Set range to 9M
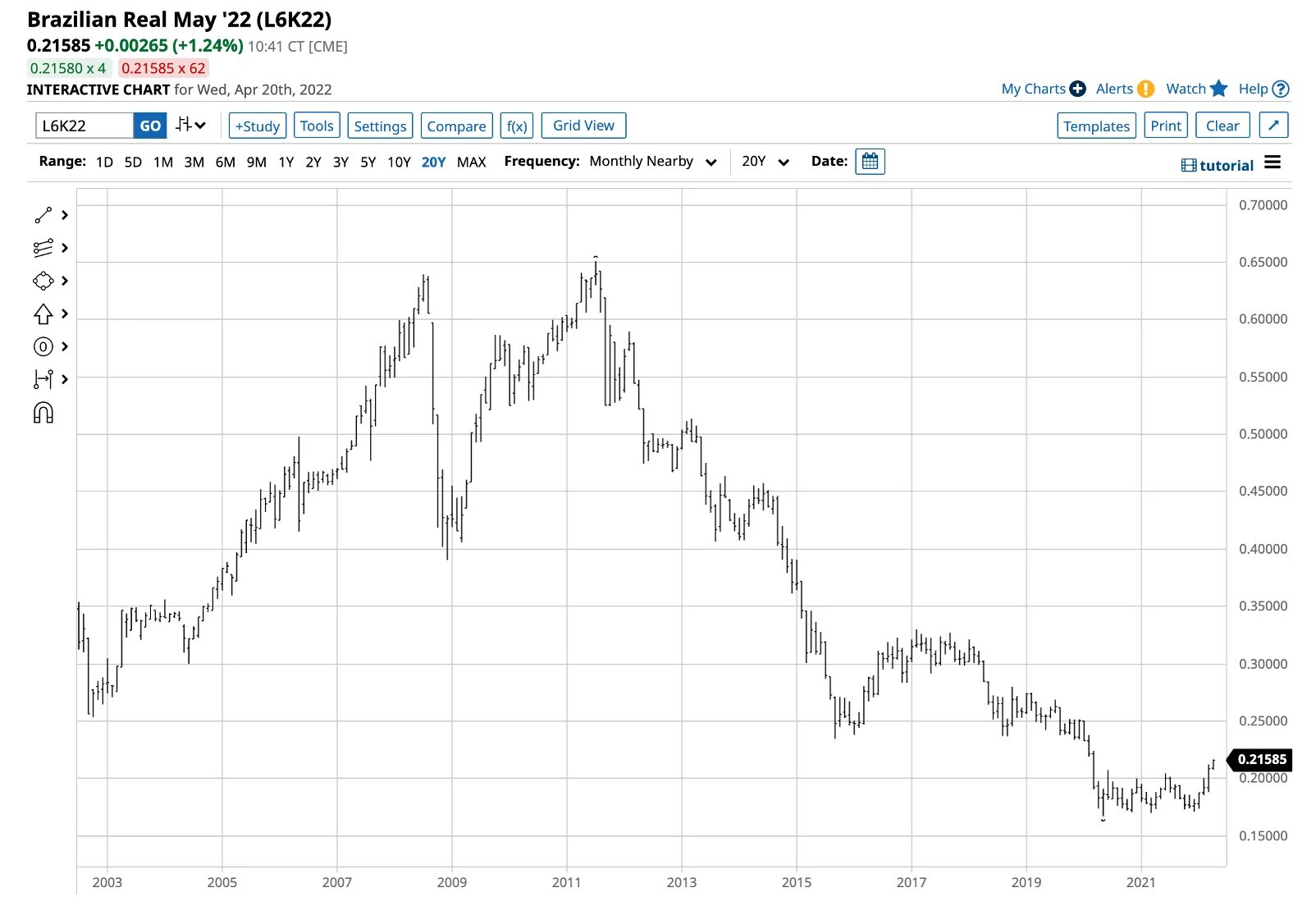The width and height of the screenshot is (1316, 906). [x=257, y=162]
